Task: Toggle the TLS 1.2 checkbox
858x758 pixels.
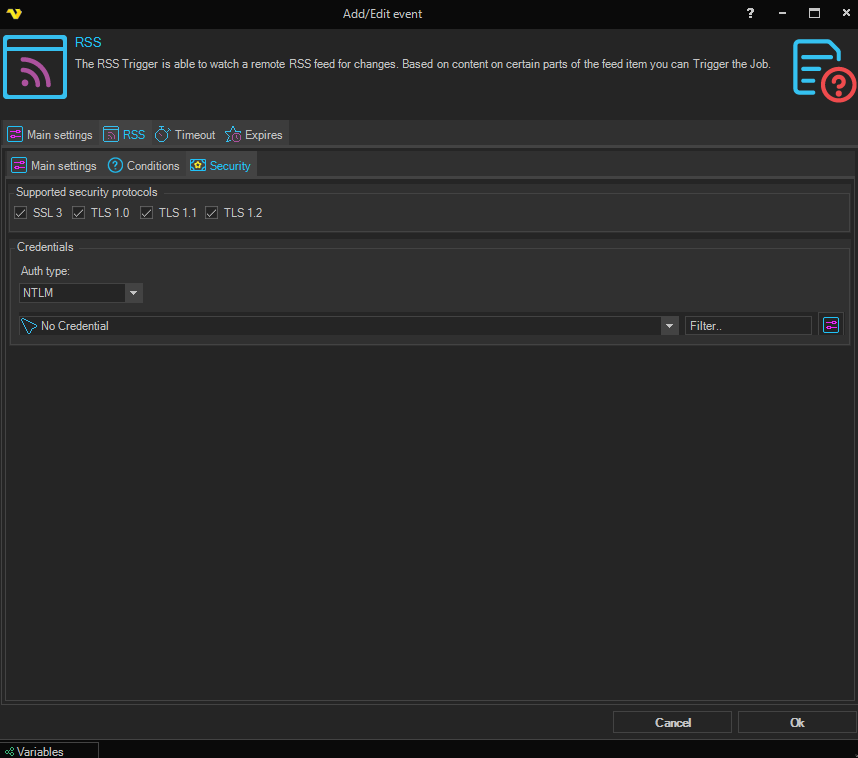Action: click(212, 213)
